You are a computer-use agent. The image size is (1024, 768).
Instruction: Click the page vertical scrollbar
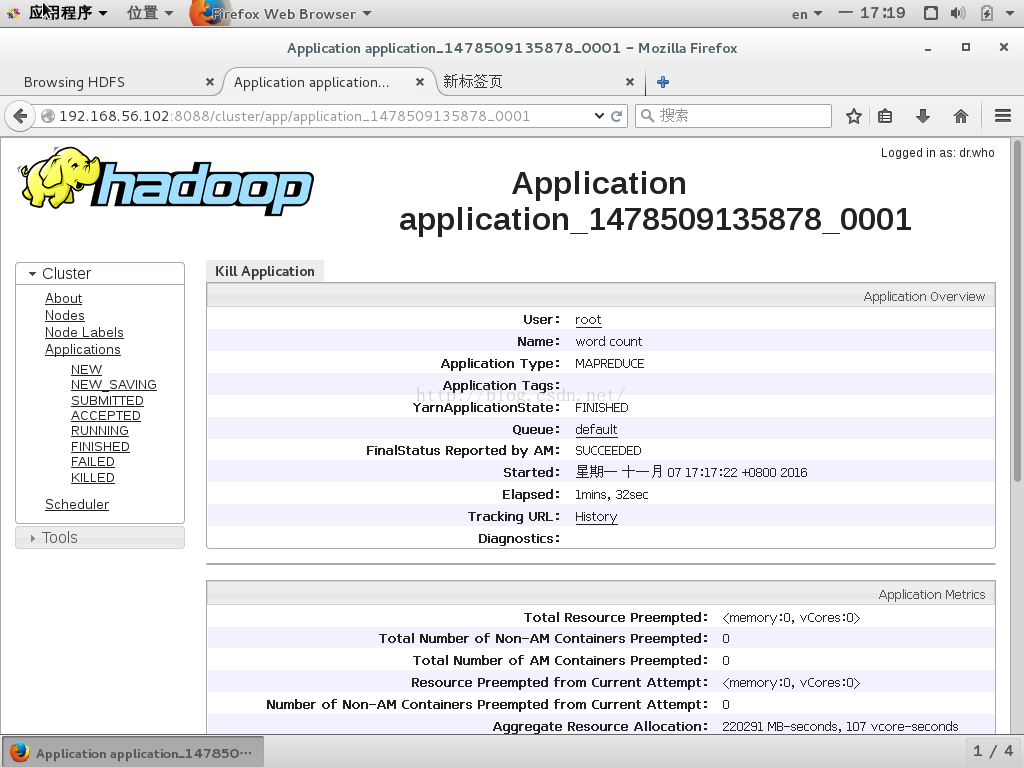[x=1017, y=311]
